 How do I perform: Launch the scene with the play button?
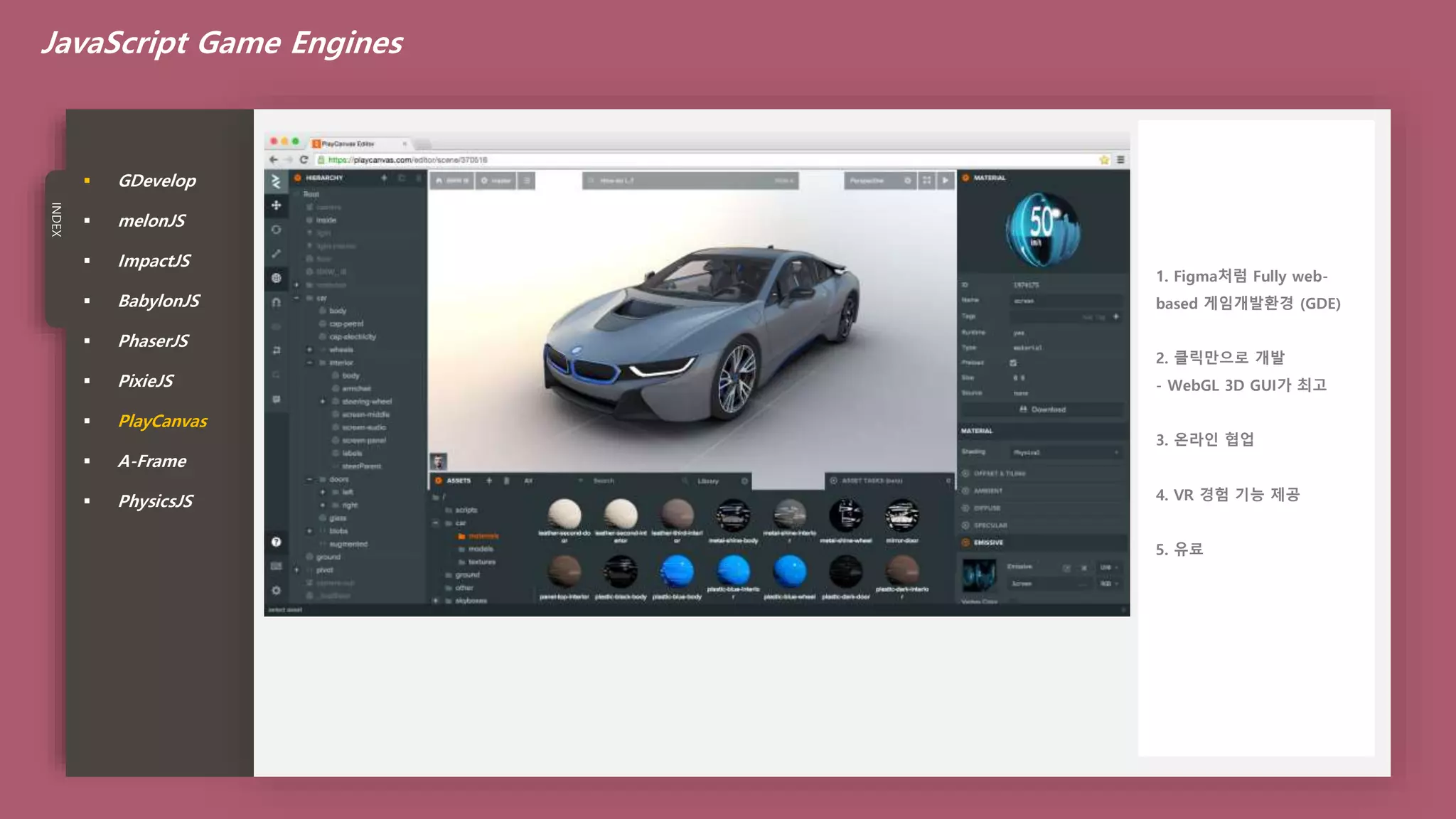click(946, 181)
